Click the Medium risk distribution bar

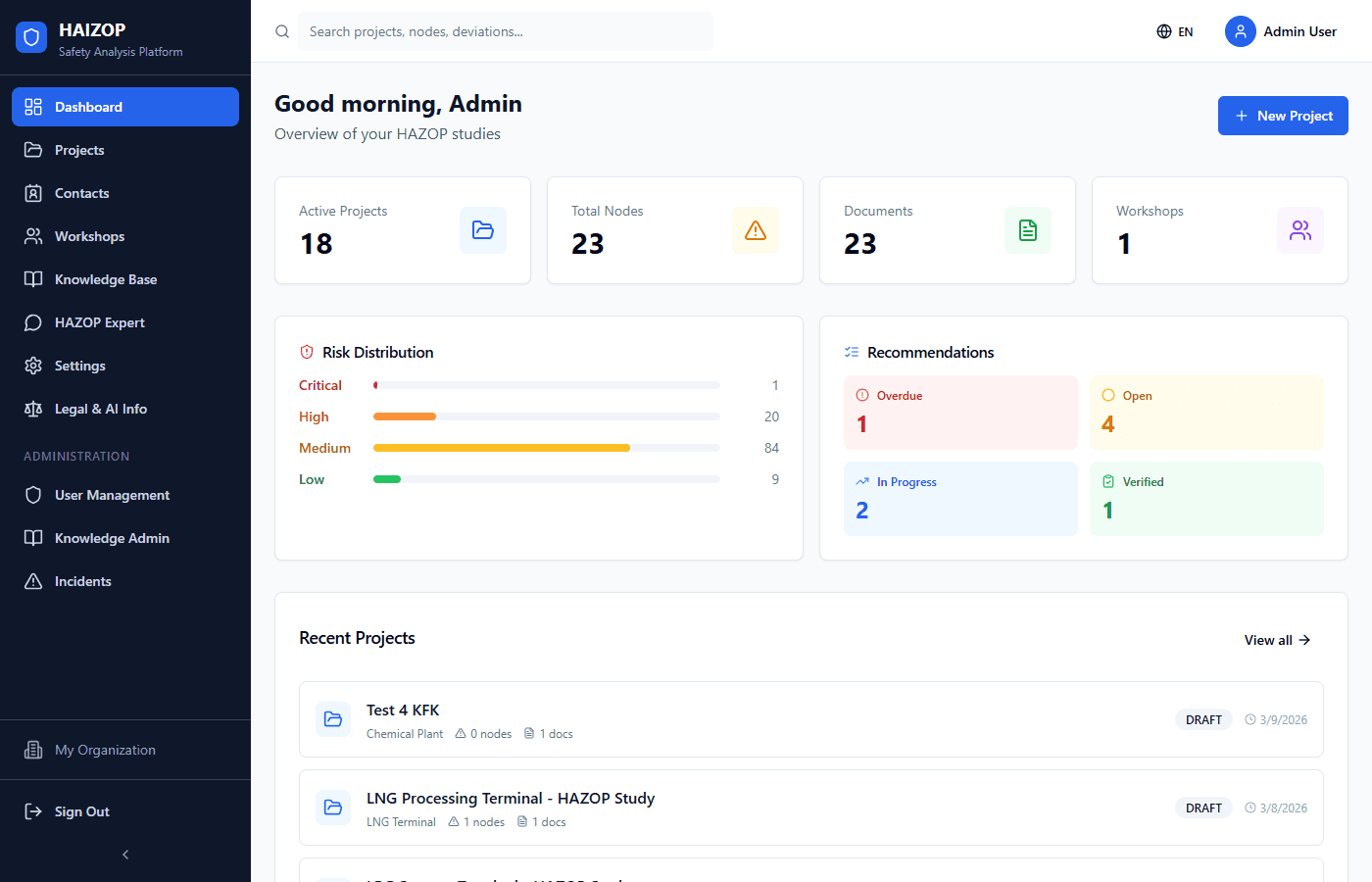click(x=501, y=448)
